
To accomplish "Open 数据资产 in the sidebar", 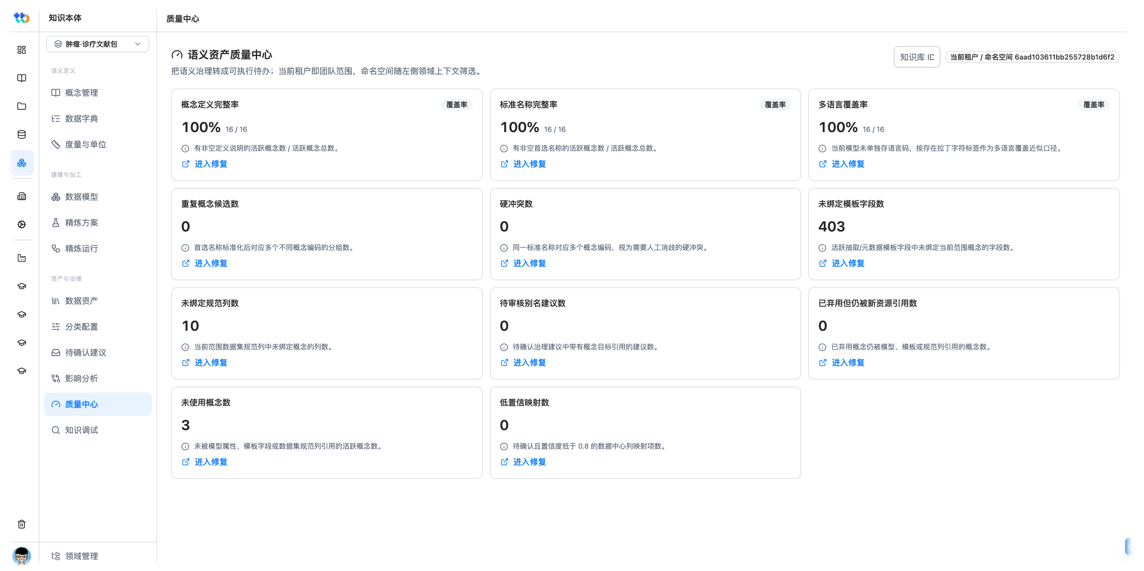I will (x=98, y=300).
